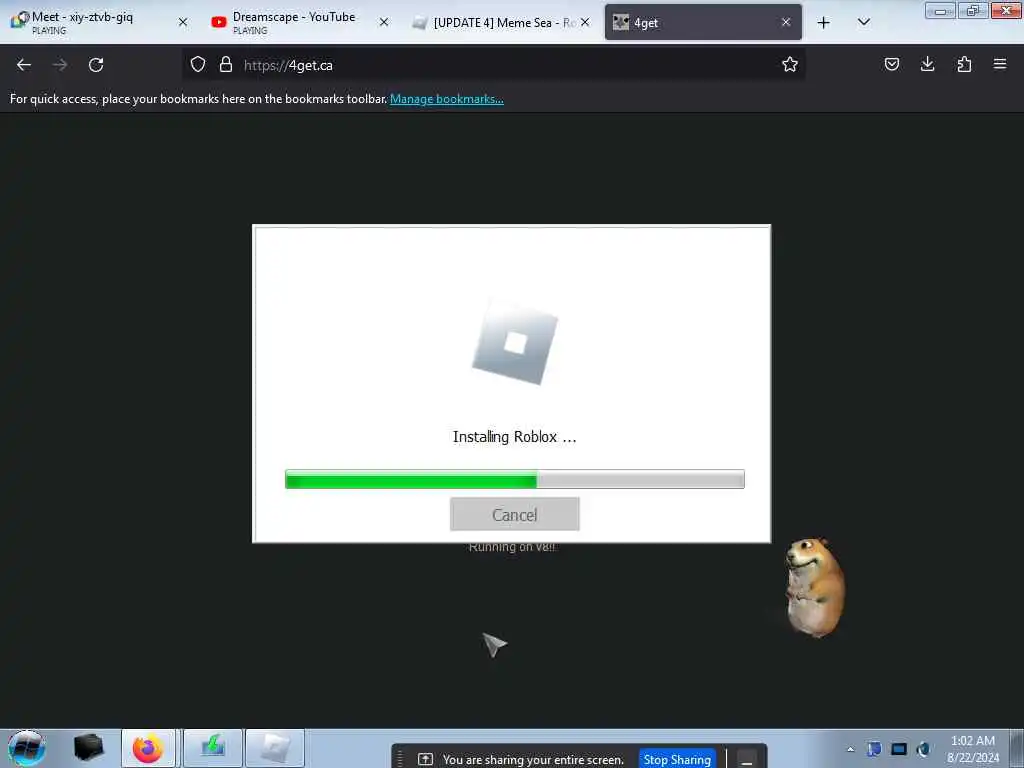Open the tracking protection shield icon
This screenshot has height=768, width=1024.
[198, 64]
